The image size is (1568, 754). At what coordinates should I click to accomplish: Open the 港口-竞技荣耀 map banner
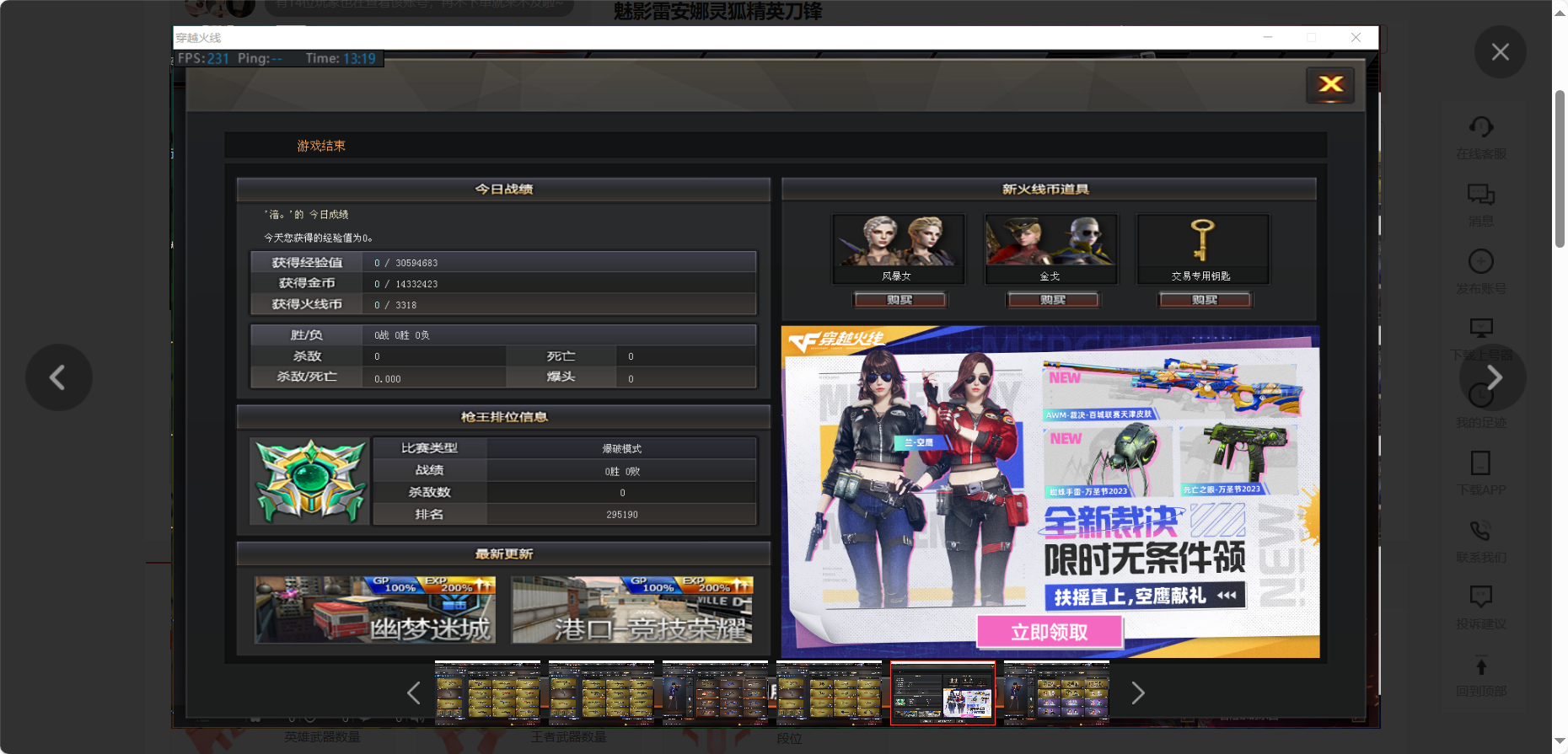pos(631,610)
